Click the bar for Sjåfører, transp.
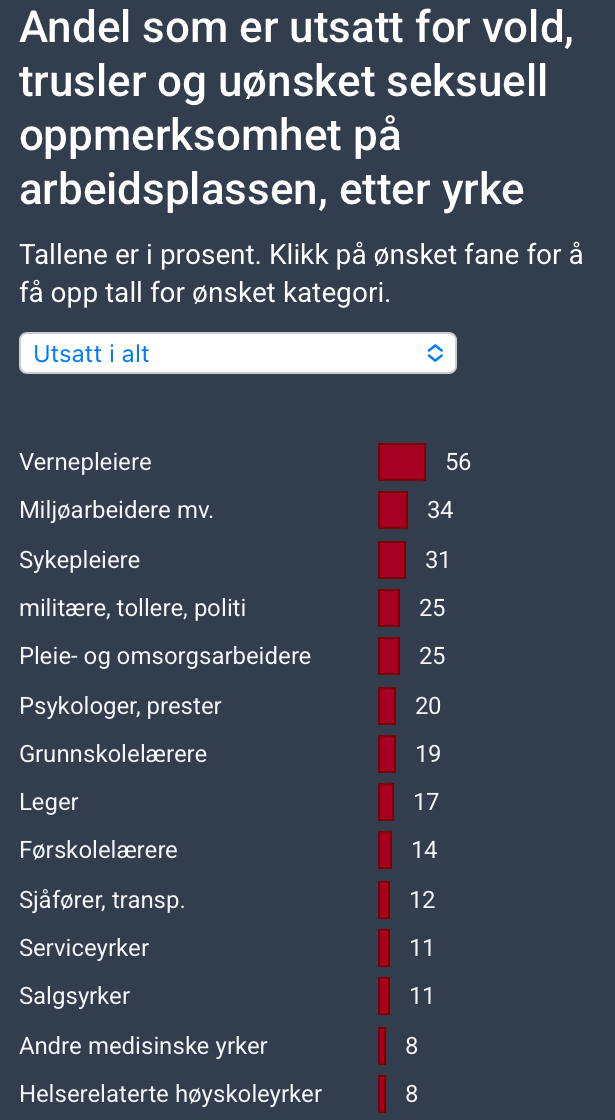The width and height of the screenshot is (615, 1120). coord(384,900)
